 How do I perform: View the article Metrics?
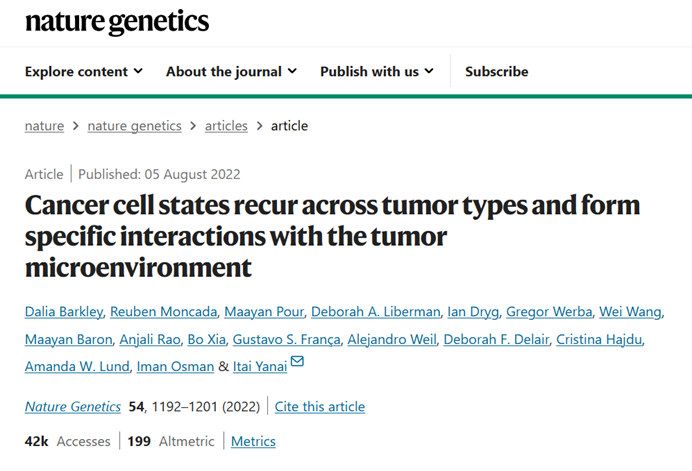point(253,441)
